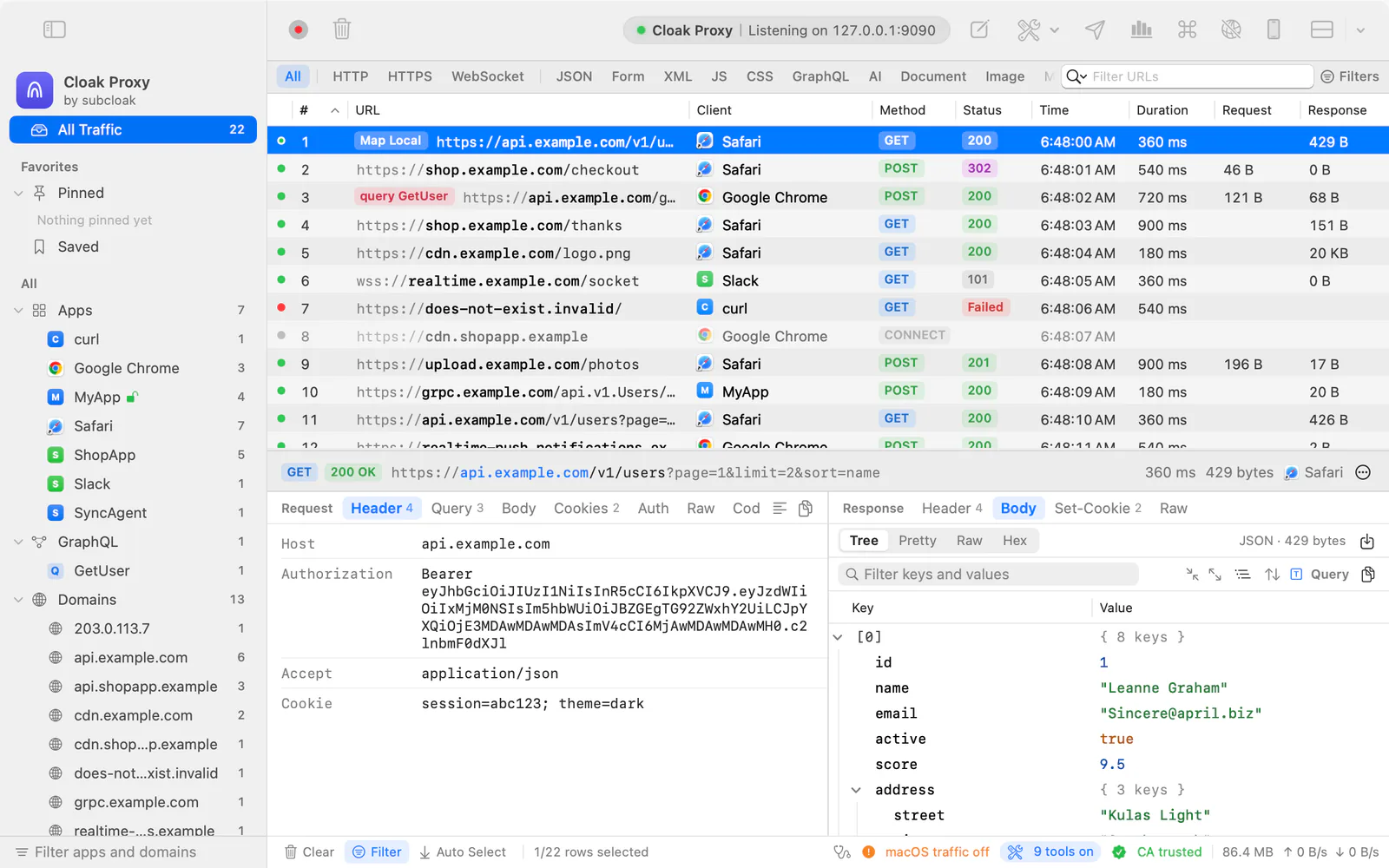The height and width of the screenshot is (868, 1389).
Task: Click Filter keys and values field
Action: (989, 575)
